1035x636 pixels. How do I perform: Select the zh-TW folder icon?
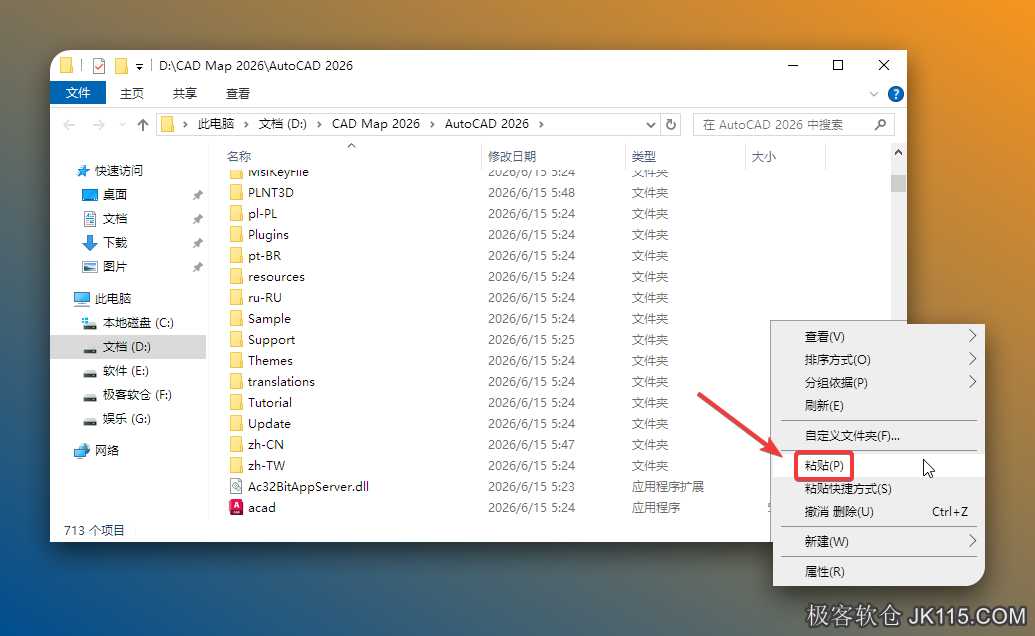coord(236,466)
